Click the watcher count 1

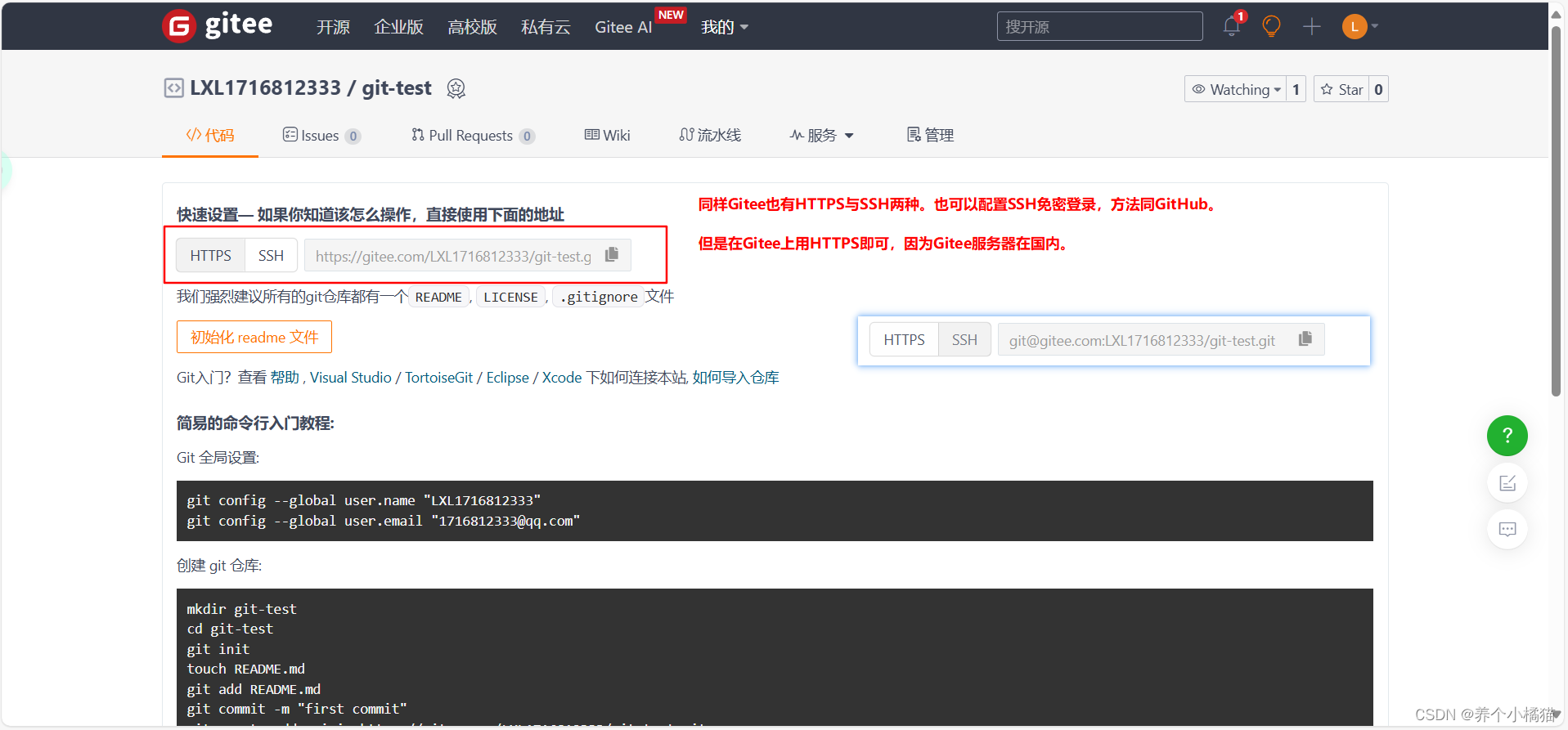click(1296, 89)
